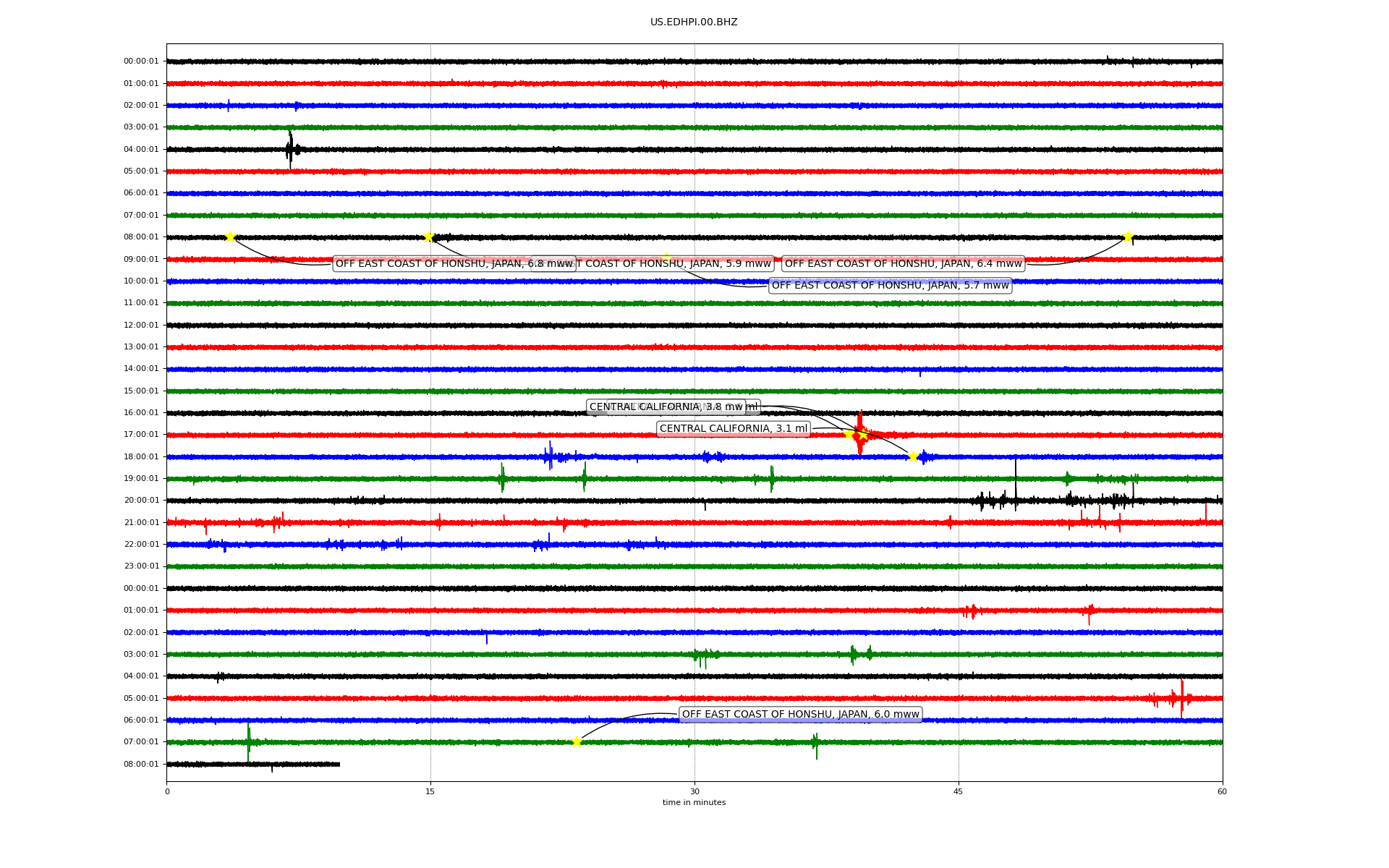This screenshot has width=1389, height=868.
Task: Click the star marker on the blue 18:00:01 trace
Action: [913, 456]
